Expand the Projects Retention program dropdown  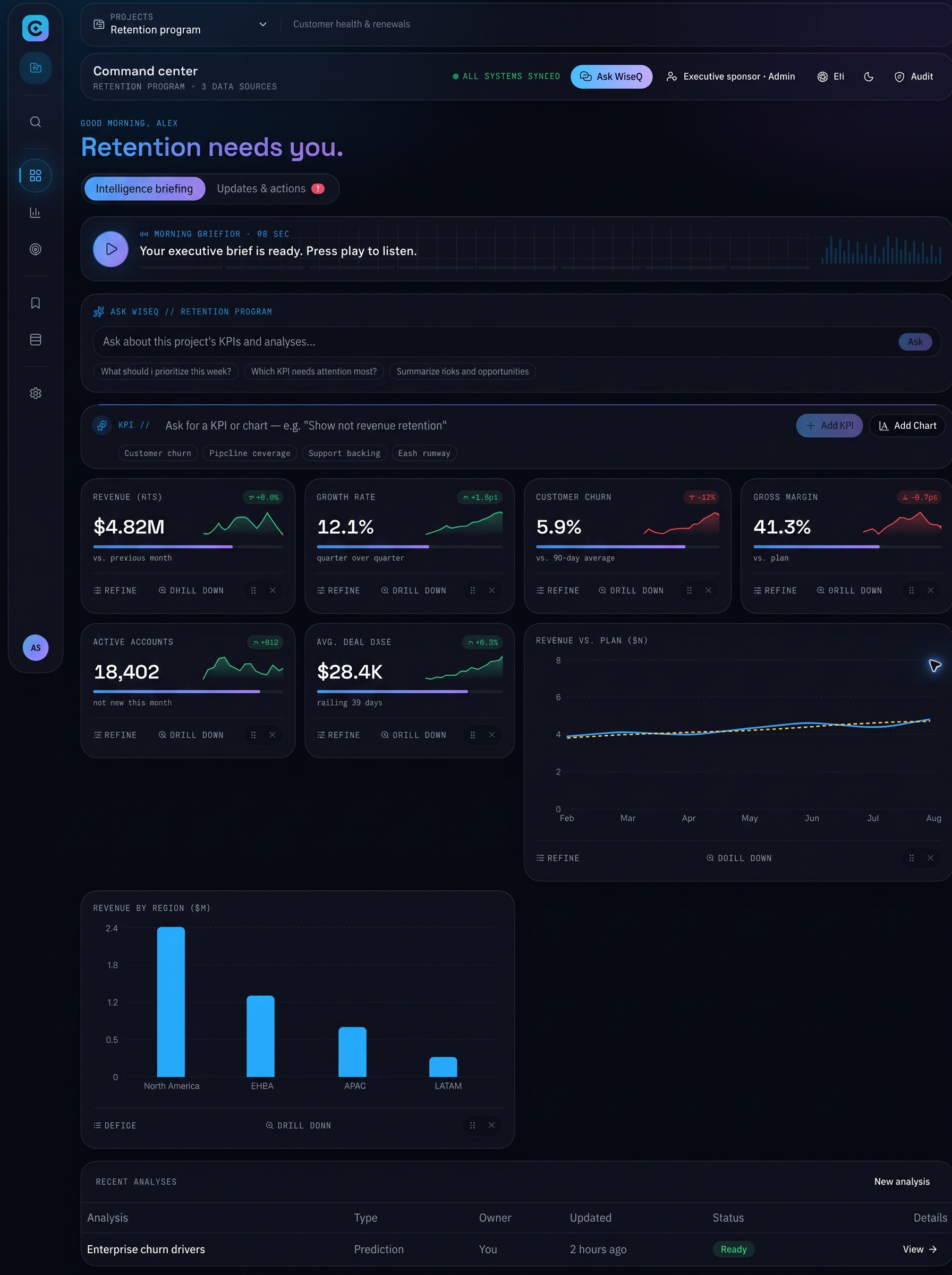tap(181, 24)
